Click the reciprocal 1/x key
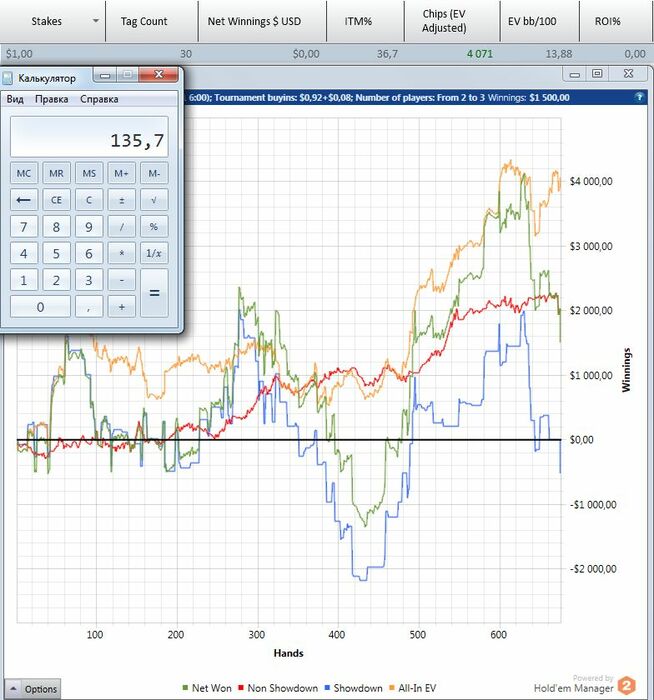The height and width of the screenshot is (700, 654). (154, 253)
